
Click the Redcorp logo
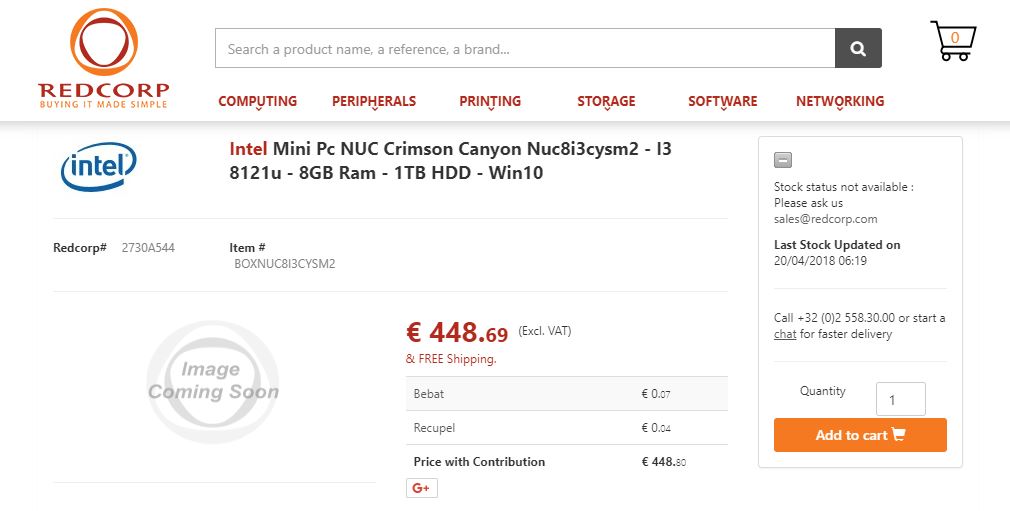coord(104,58)
